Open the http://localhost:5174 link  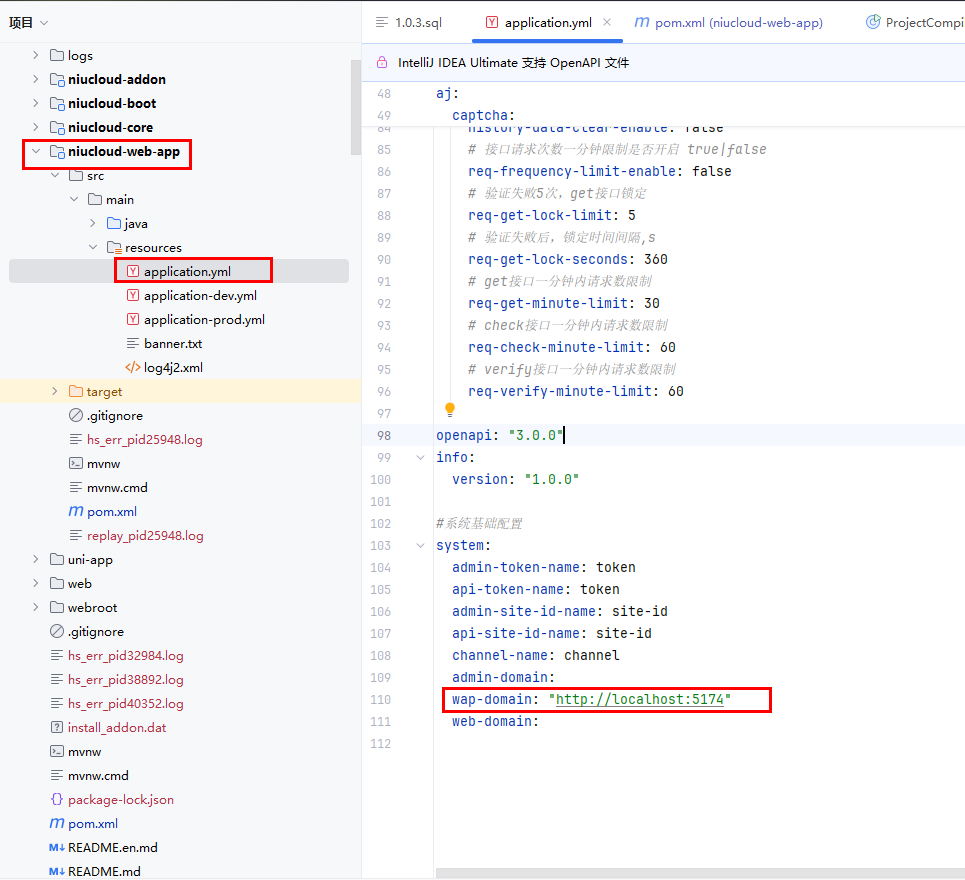[x=639, y=700]
